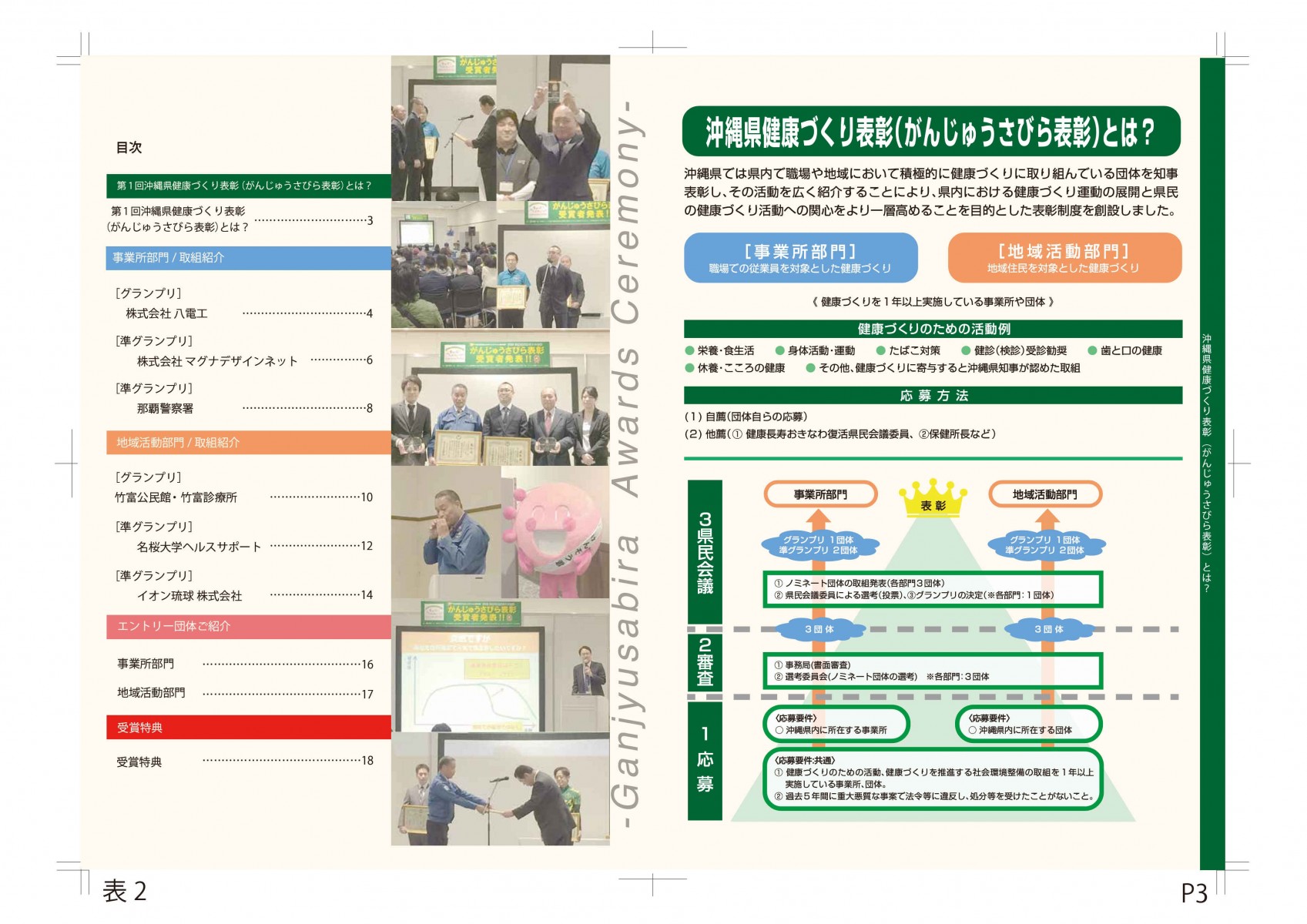This screenshot has height=924, width=1307.
Task: Click photo of man in blue jacket eating
Action: tap(446, 533)
